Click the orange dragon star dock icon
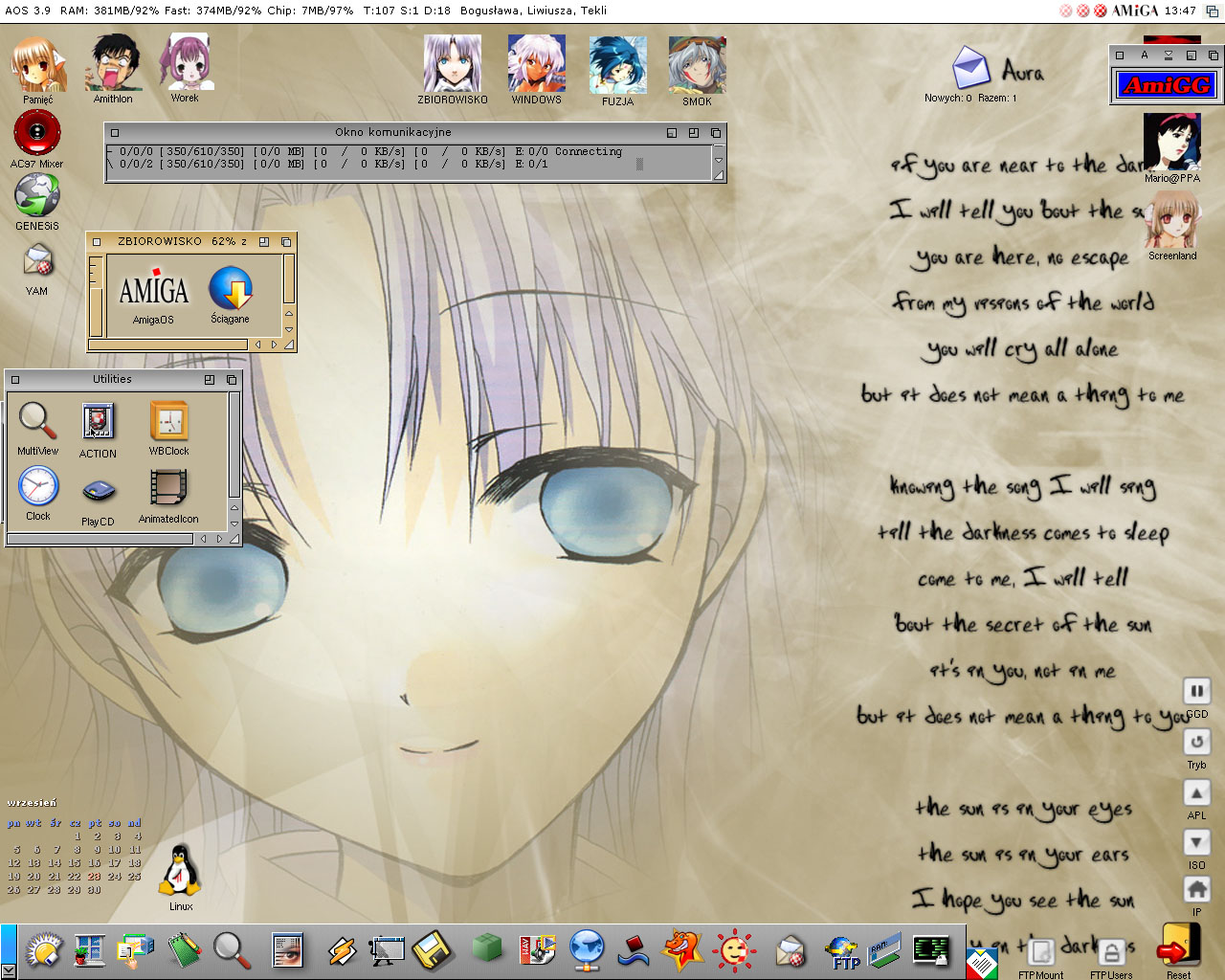Screen dimensions: 1225x980 (x=683, y=950)
